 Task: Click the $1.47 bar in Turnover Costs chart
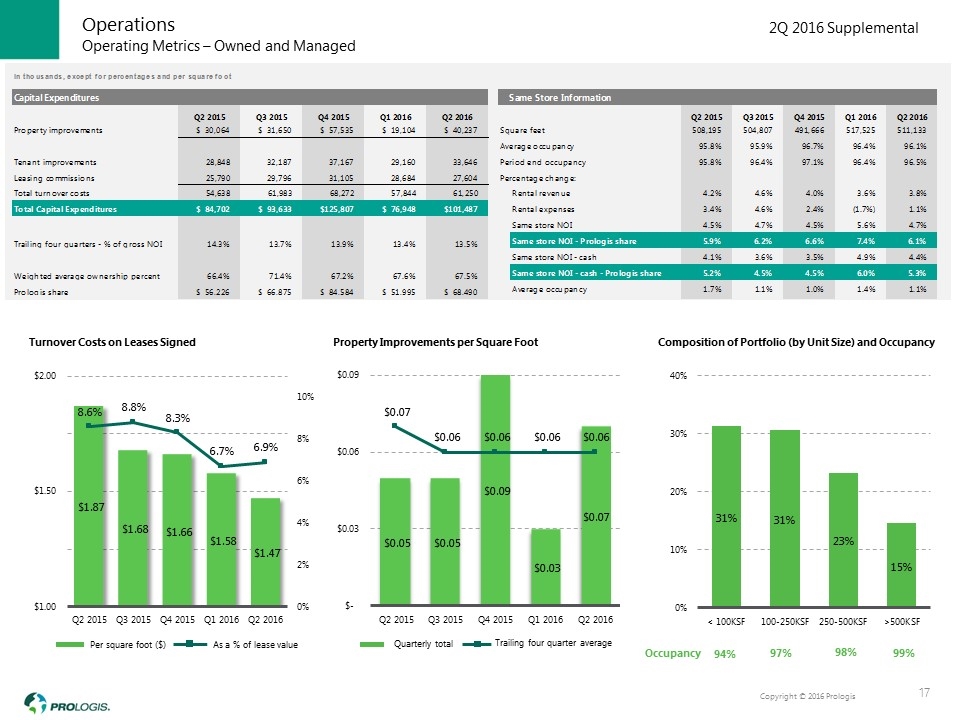pos(265,552)
